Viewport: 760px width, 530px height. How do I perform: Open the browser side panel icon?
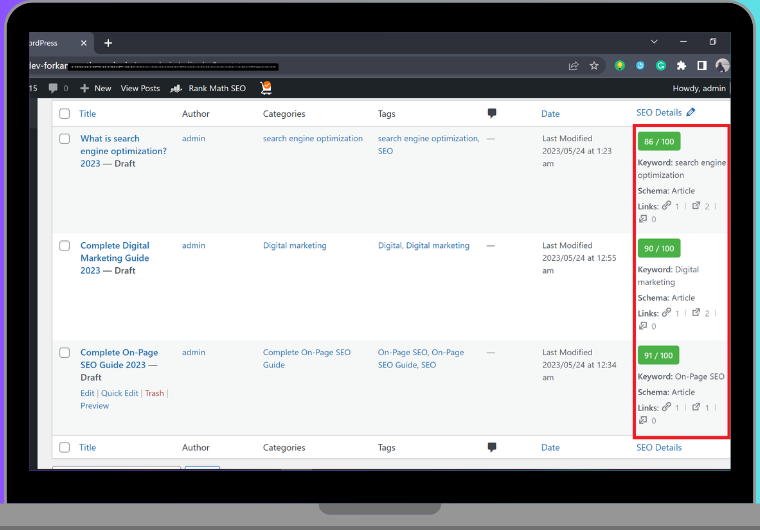click(702, 65)
